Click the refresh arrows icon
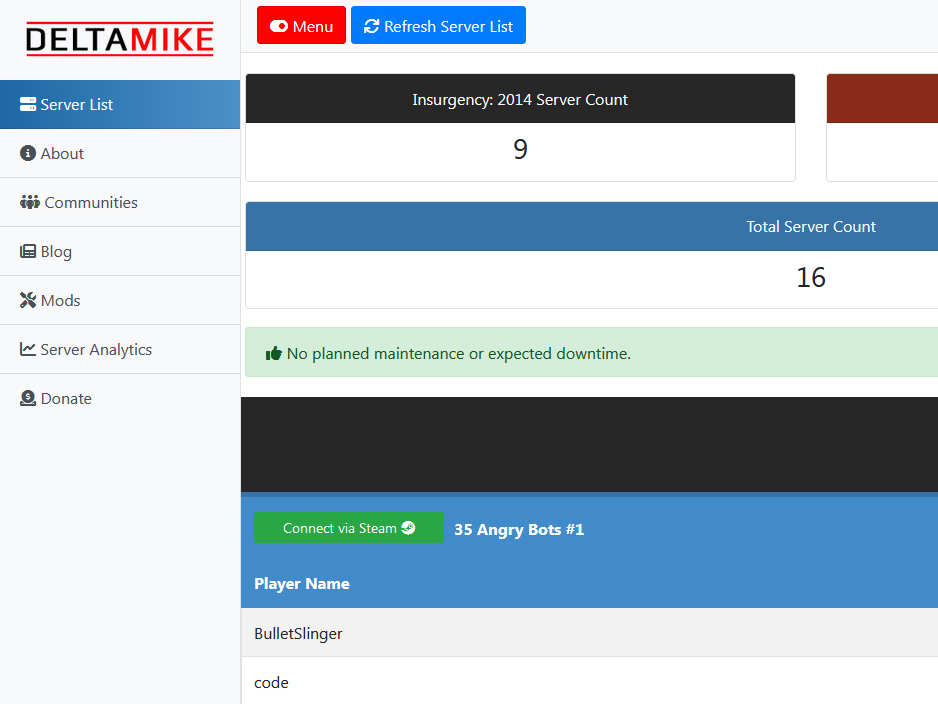938x704 pixels. tap(371, 26)
